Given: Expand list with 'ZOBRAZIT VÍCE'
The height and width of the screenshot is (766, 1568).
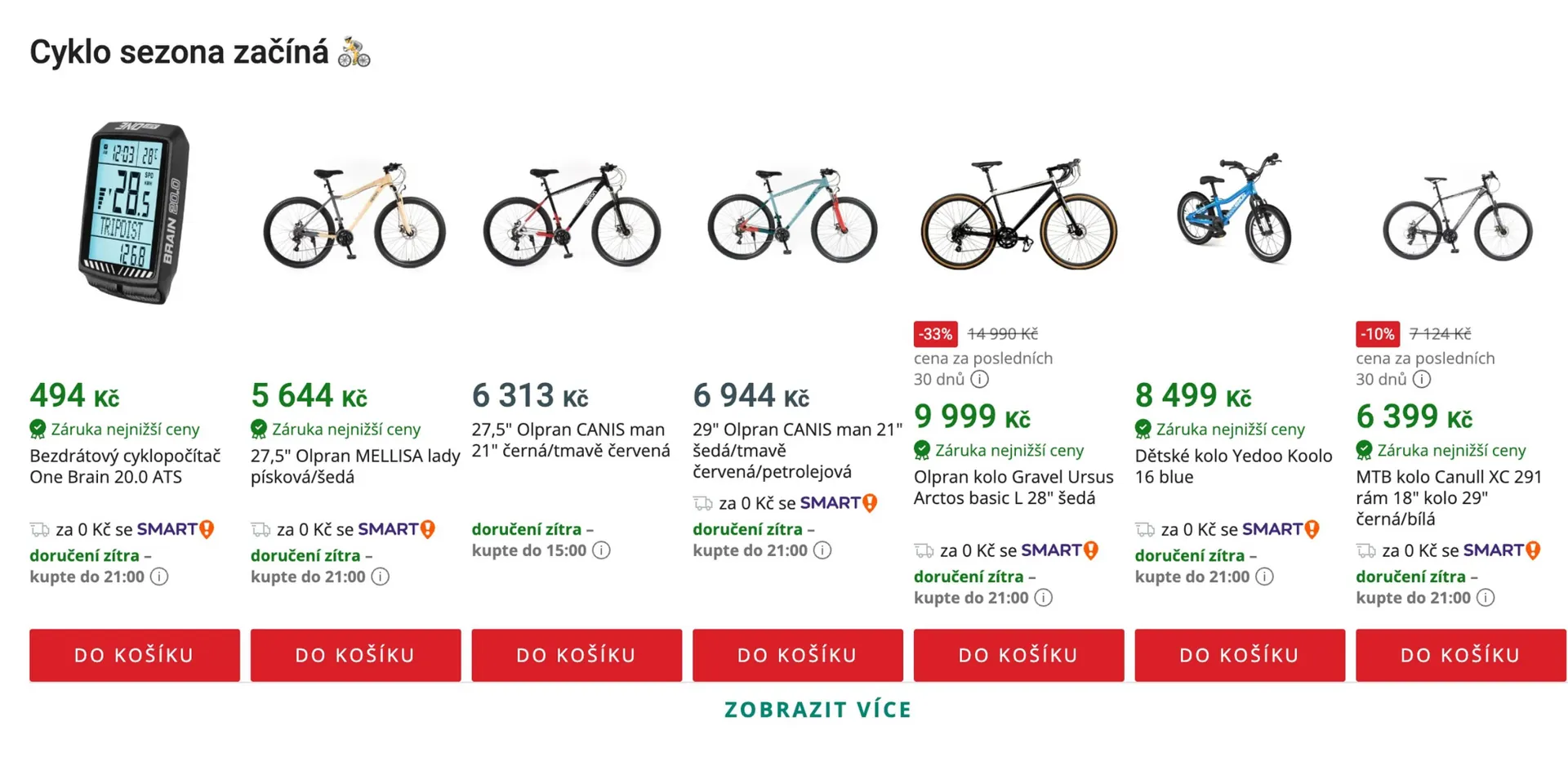Looking at the screenshot, I should [817, 710].
